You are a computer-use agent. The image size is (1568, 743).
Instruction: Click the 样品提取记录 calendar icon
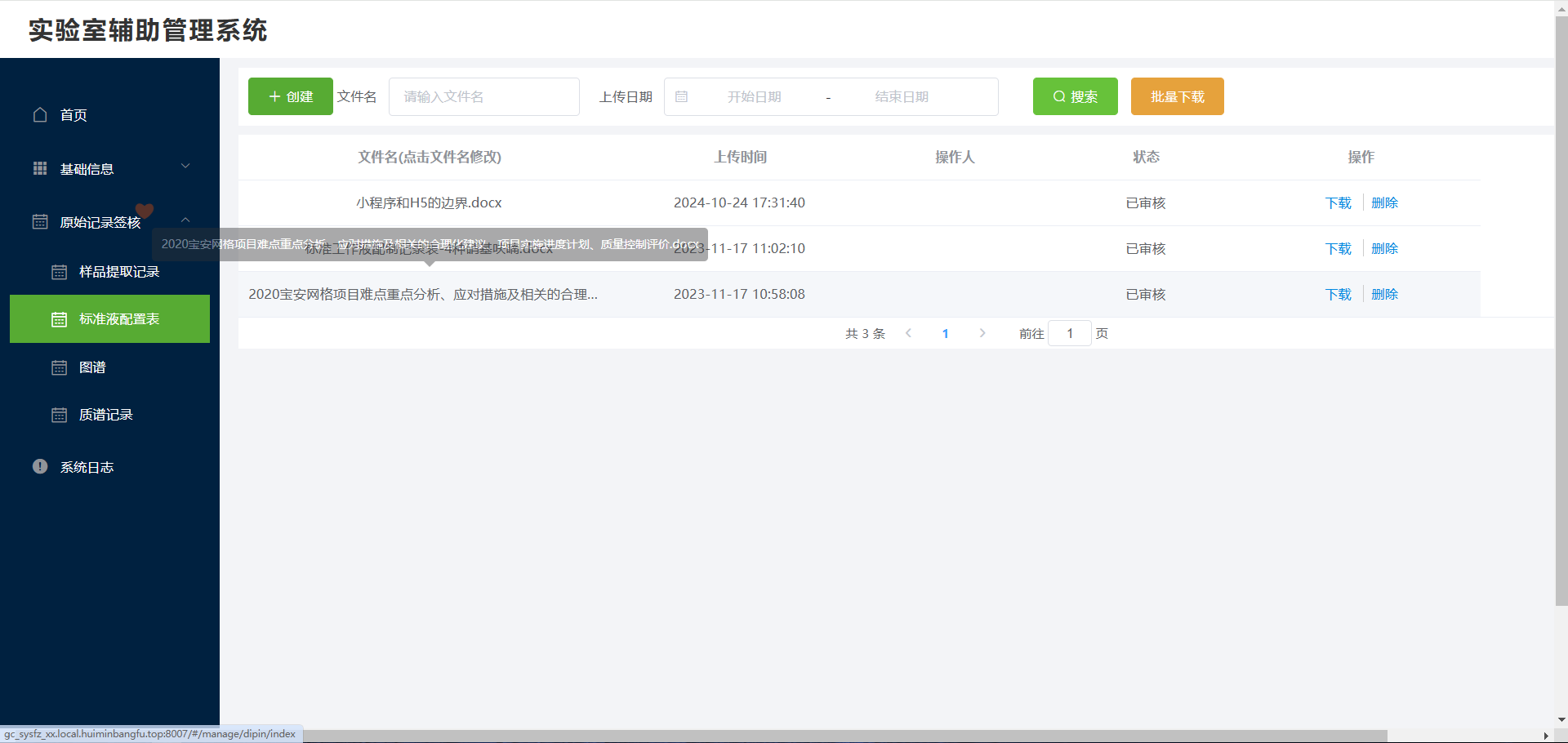60,272
